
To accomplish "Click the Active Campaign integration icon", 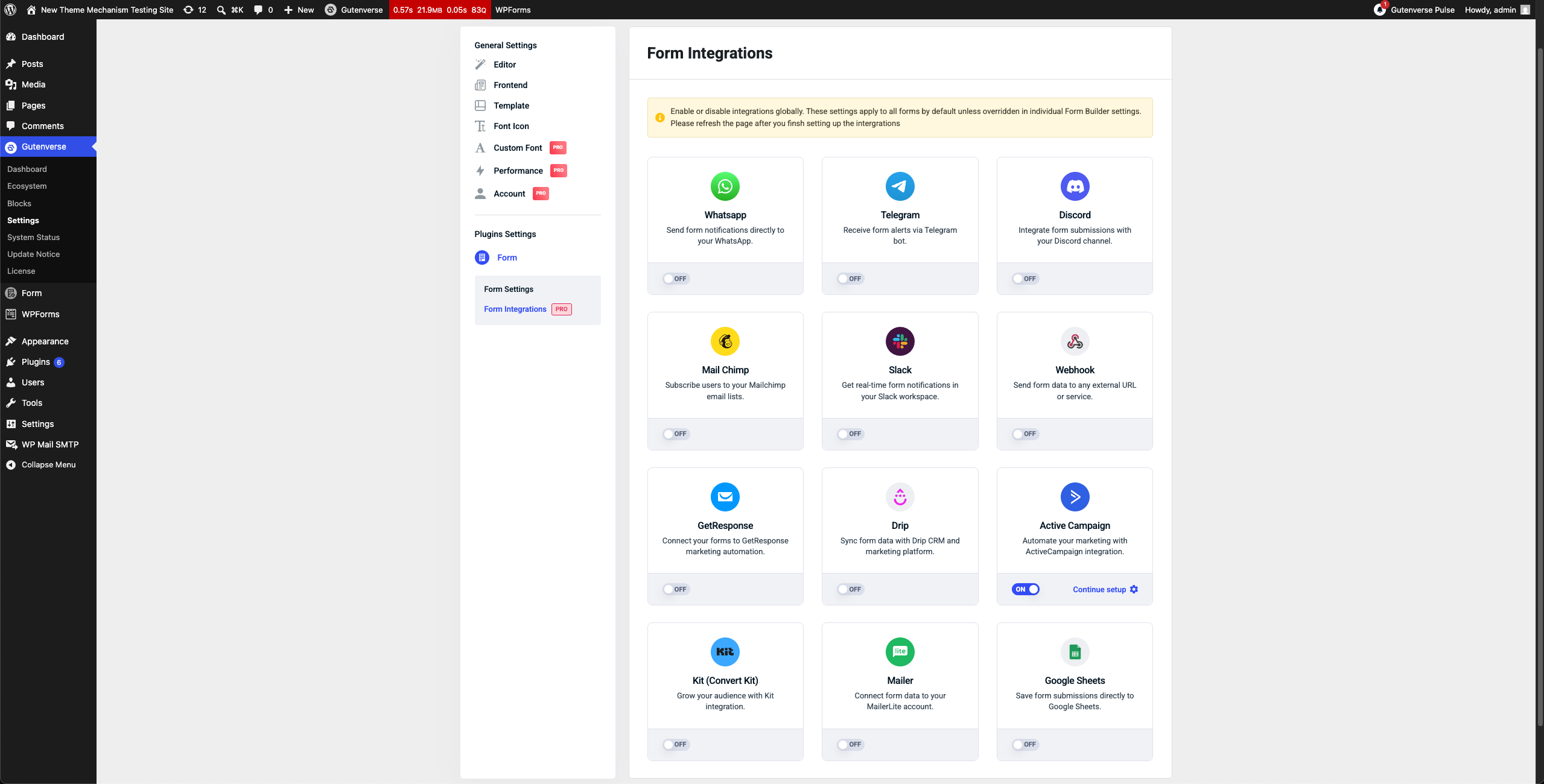I will (1075, 497).
